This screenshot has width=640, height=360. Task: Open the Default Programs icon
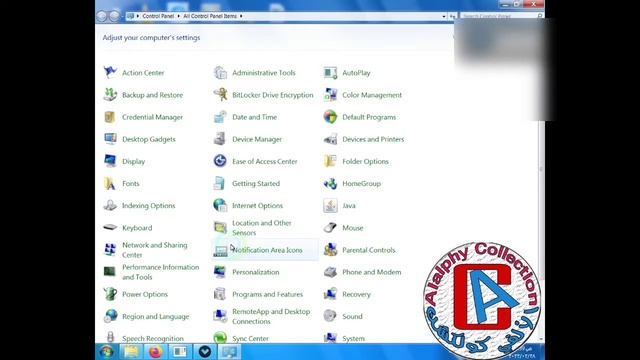pos(331,117)
